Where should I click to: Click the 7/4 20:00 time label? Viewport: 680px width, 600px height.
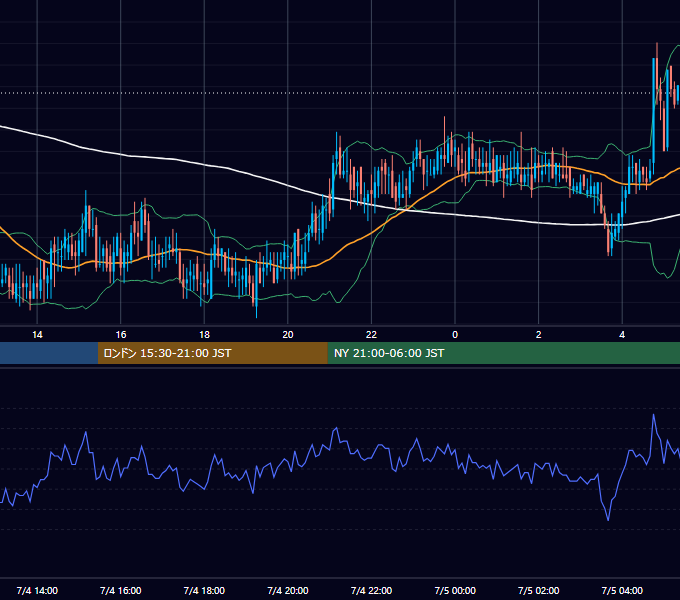pos(288,590)
